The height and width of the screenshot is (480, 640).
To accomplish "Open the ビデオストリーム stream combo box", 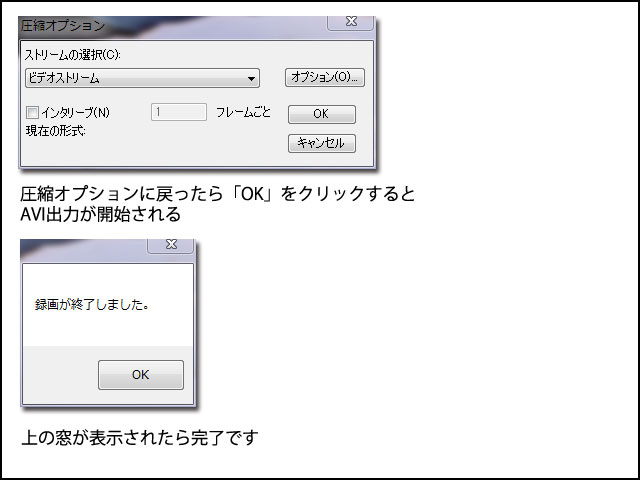I will (x=142, y=78).
